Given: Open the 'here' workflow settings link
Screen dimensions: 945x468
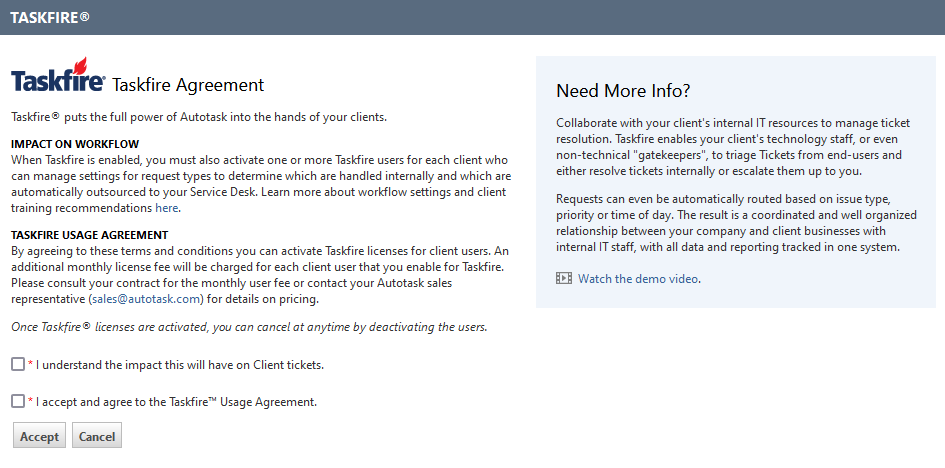Looking at the screenshot, I should point(166,208).
